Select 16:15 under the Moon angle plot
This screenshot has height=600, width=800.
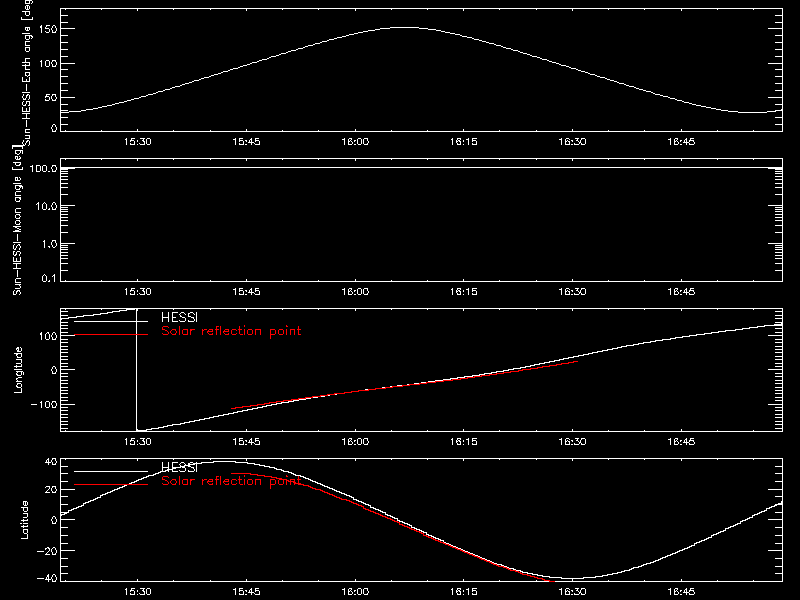point(464,292)
